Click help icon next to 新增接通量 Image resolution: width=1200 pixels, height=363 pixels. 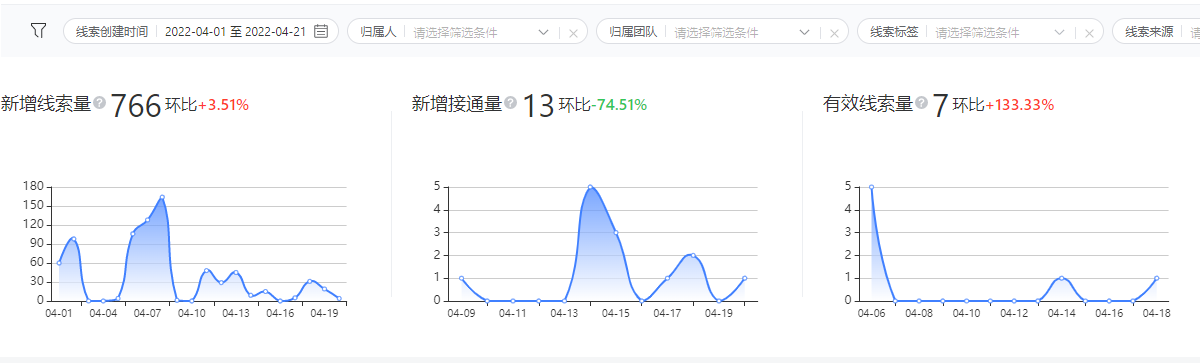point(511,103)
